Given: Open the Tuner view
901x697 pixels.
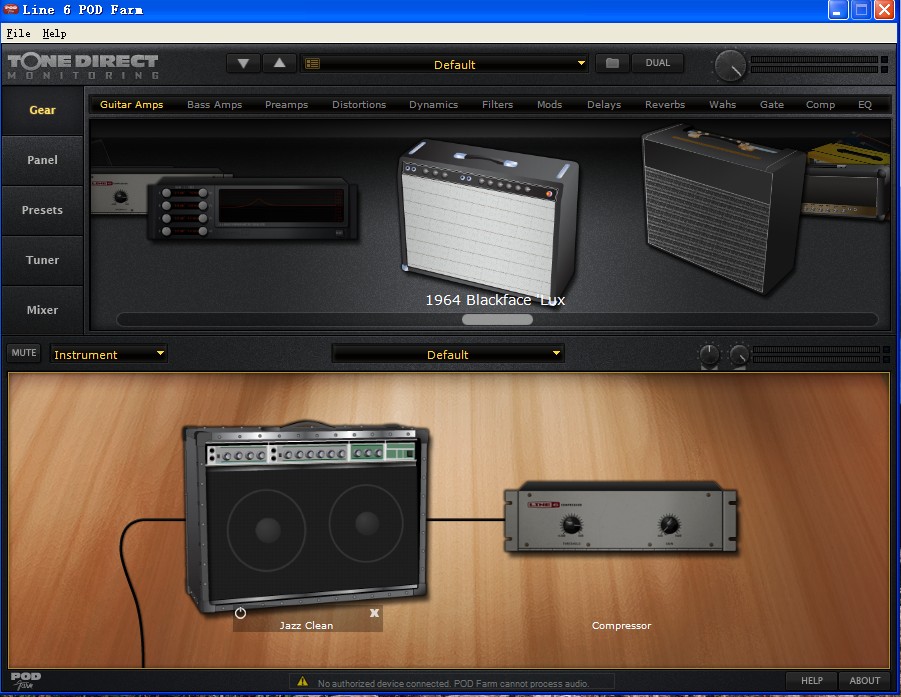Looking at the screenshot, I should click(x=43, y=260).
